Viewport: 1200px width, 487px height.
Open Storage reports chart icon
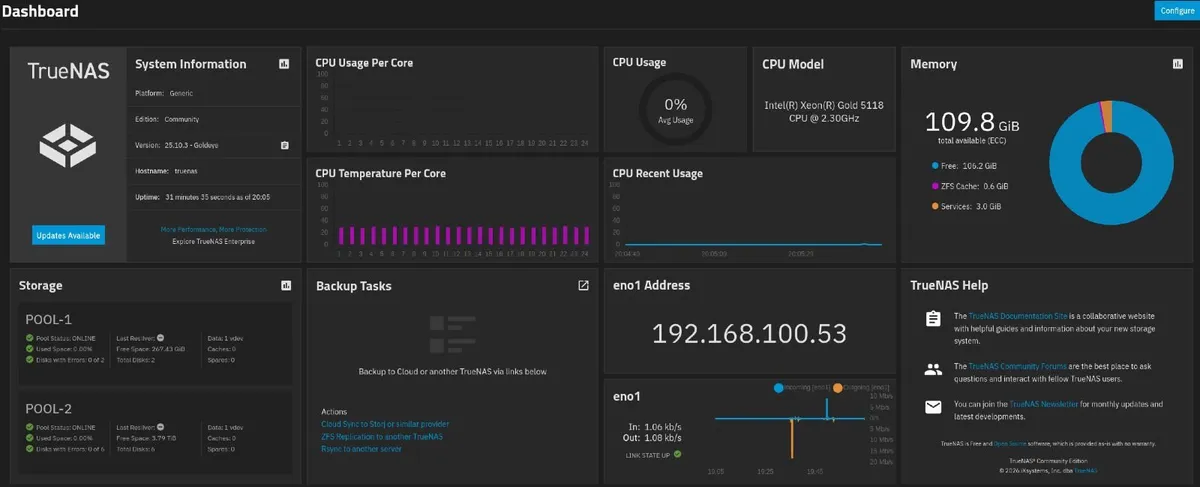285,286
